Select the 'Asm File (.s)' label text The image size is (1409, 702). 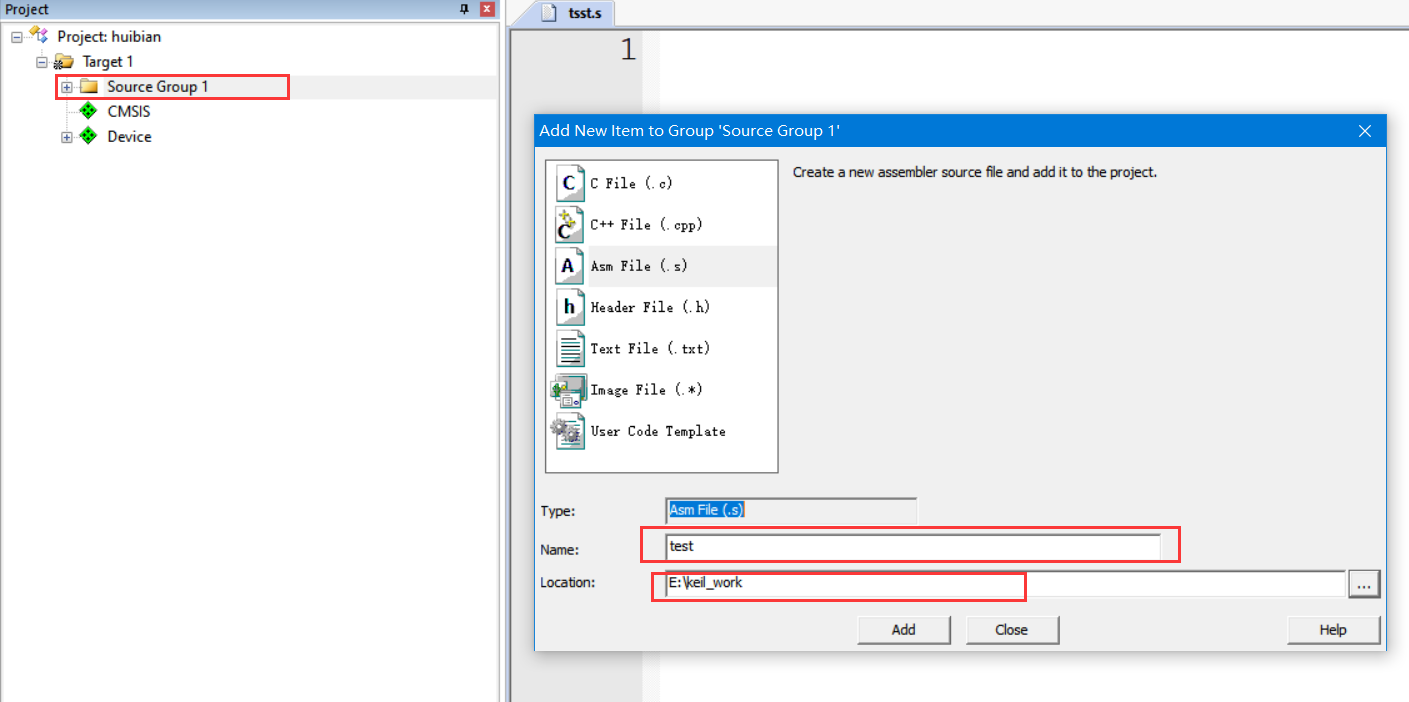tap(639, 266)
